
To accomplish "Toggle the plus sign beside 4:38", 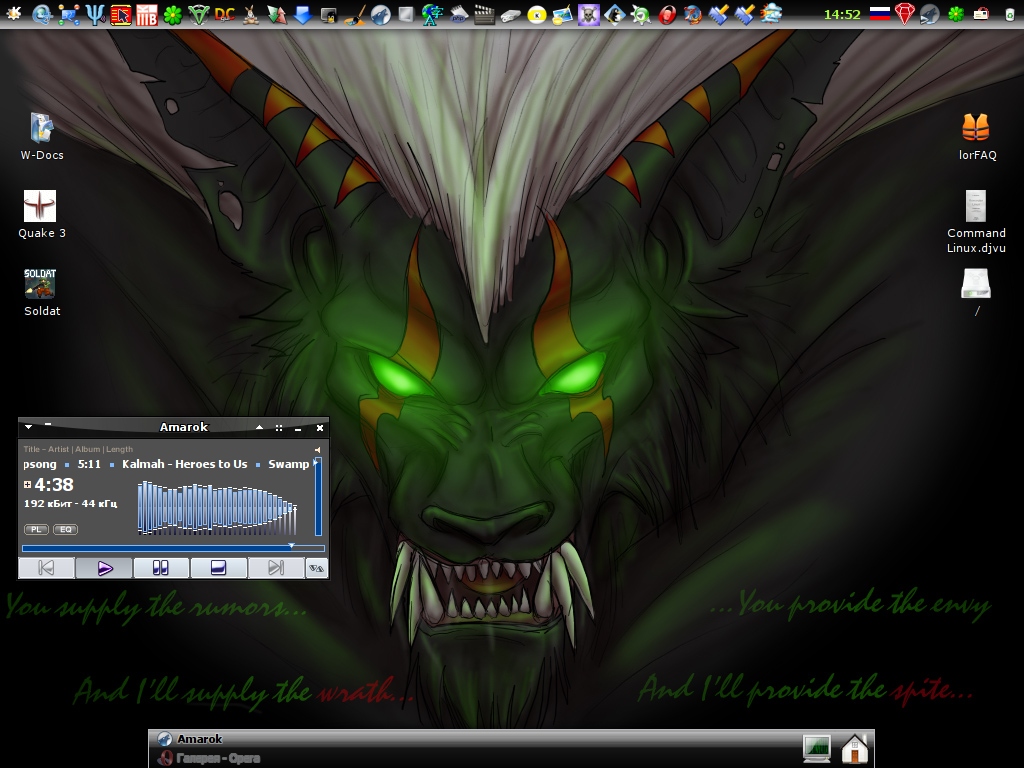I will pos(27,485).
